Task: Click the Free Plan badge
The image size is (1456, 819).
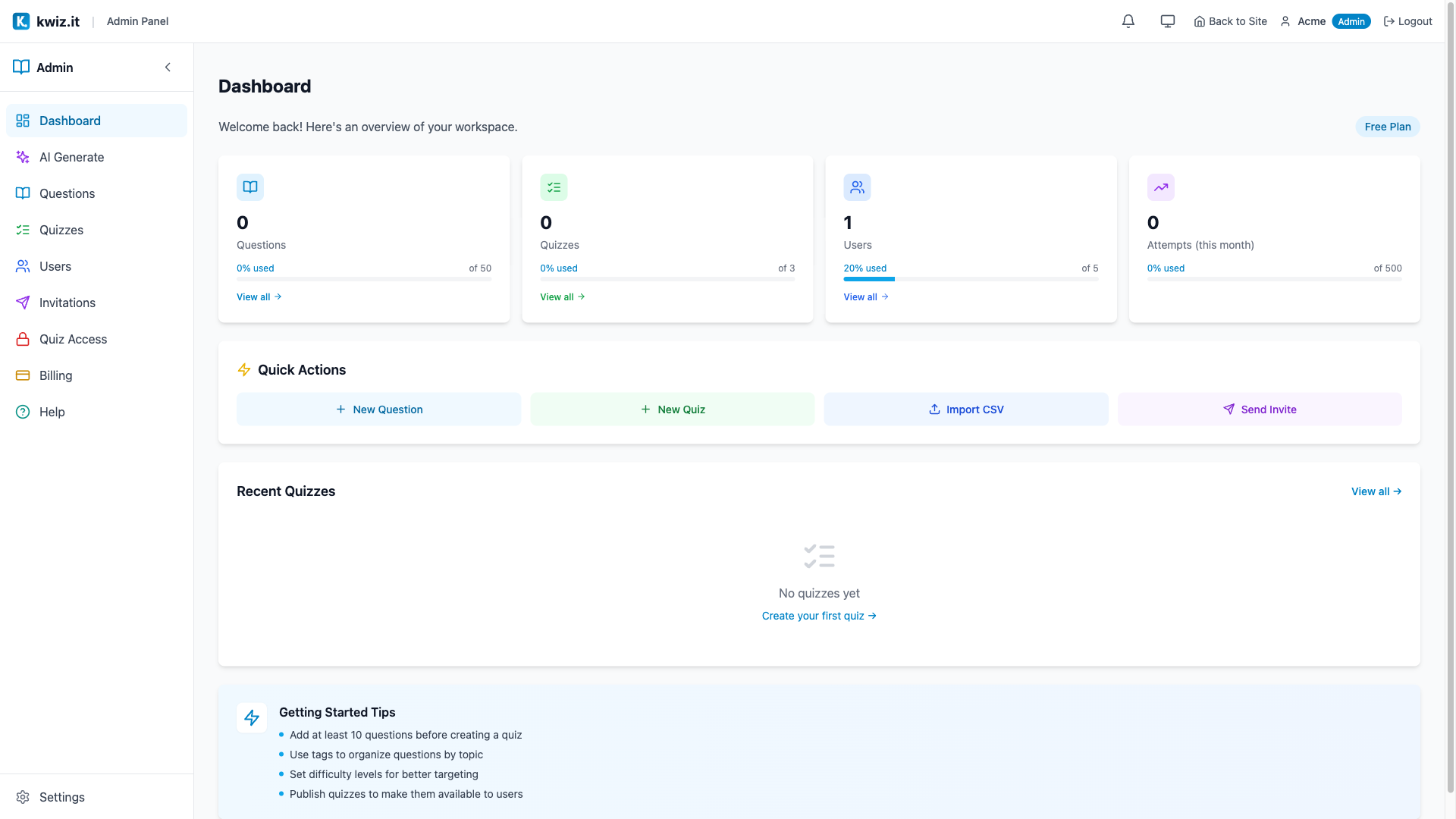Action: 1387,127
